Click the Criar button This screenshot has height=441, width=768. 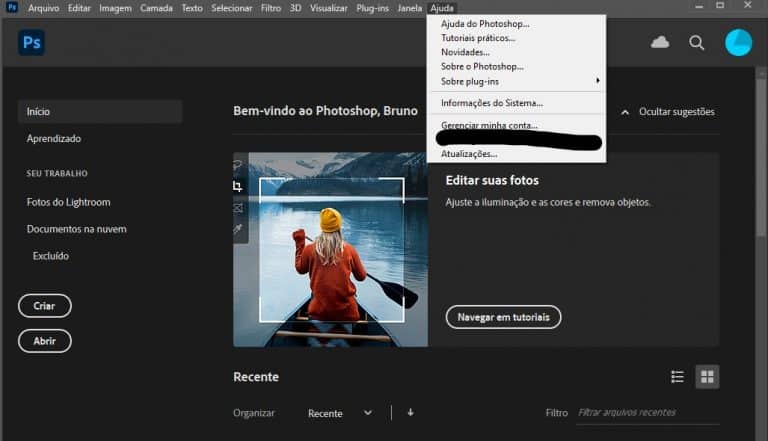click(45, 306)
